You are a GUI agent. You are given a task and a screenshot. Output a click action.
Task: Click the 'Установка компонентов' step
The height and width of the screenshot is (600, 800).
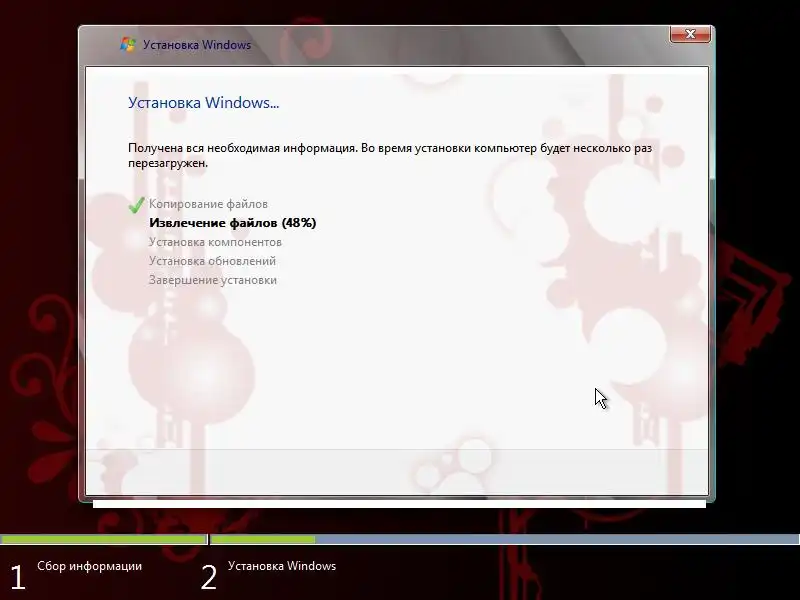(215, 242)
